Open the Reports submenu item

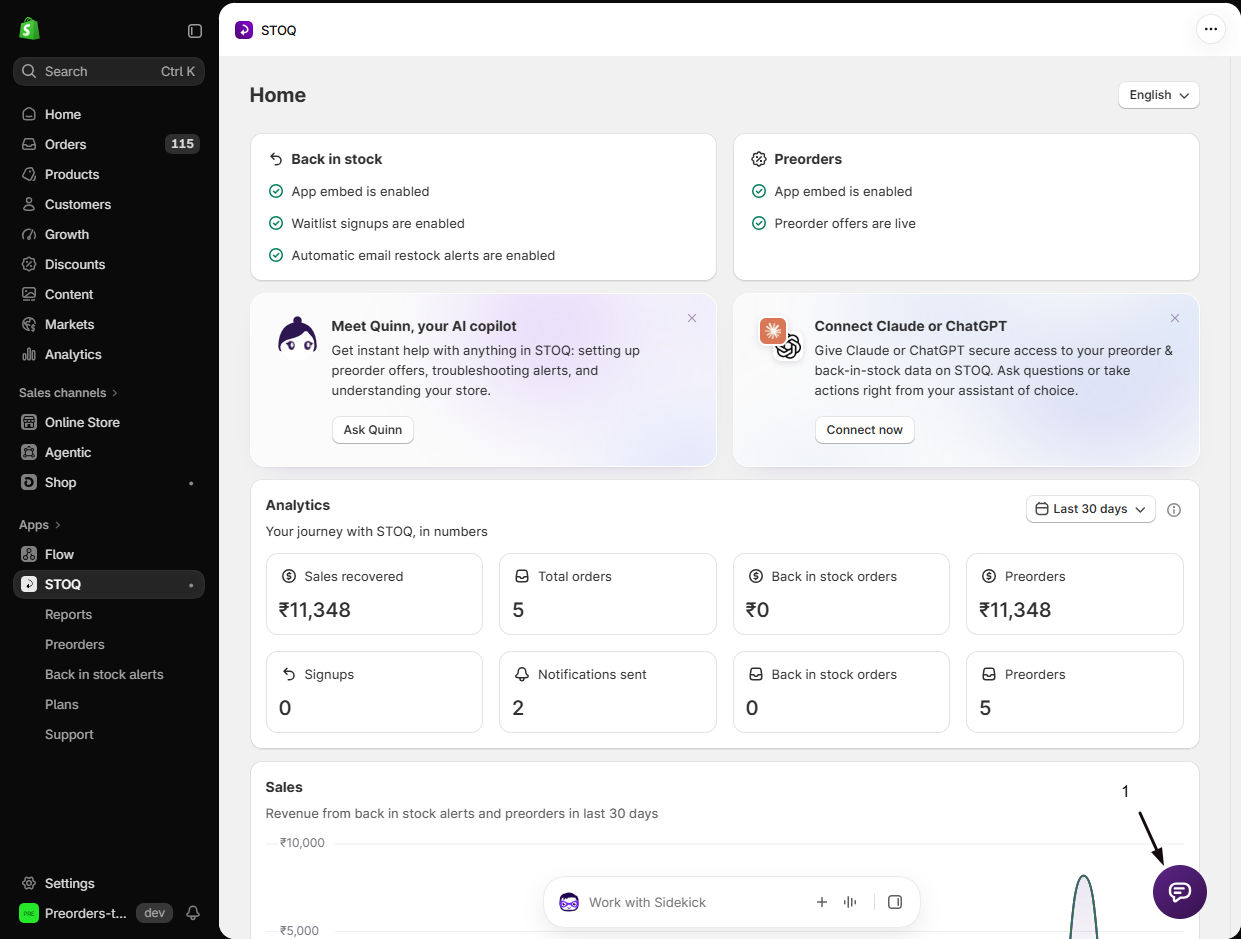coord(68,614)
